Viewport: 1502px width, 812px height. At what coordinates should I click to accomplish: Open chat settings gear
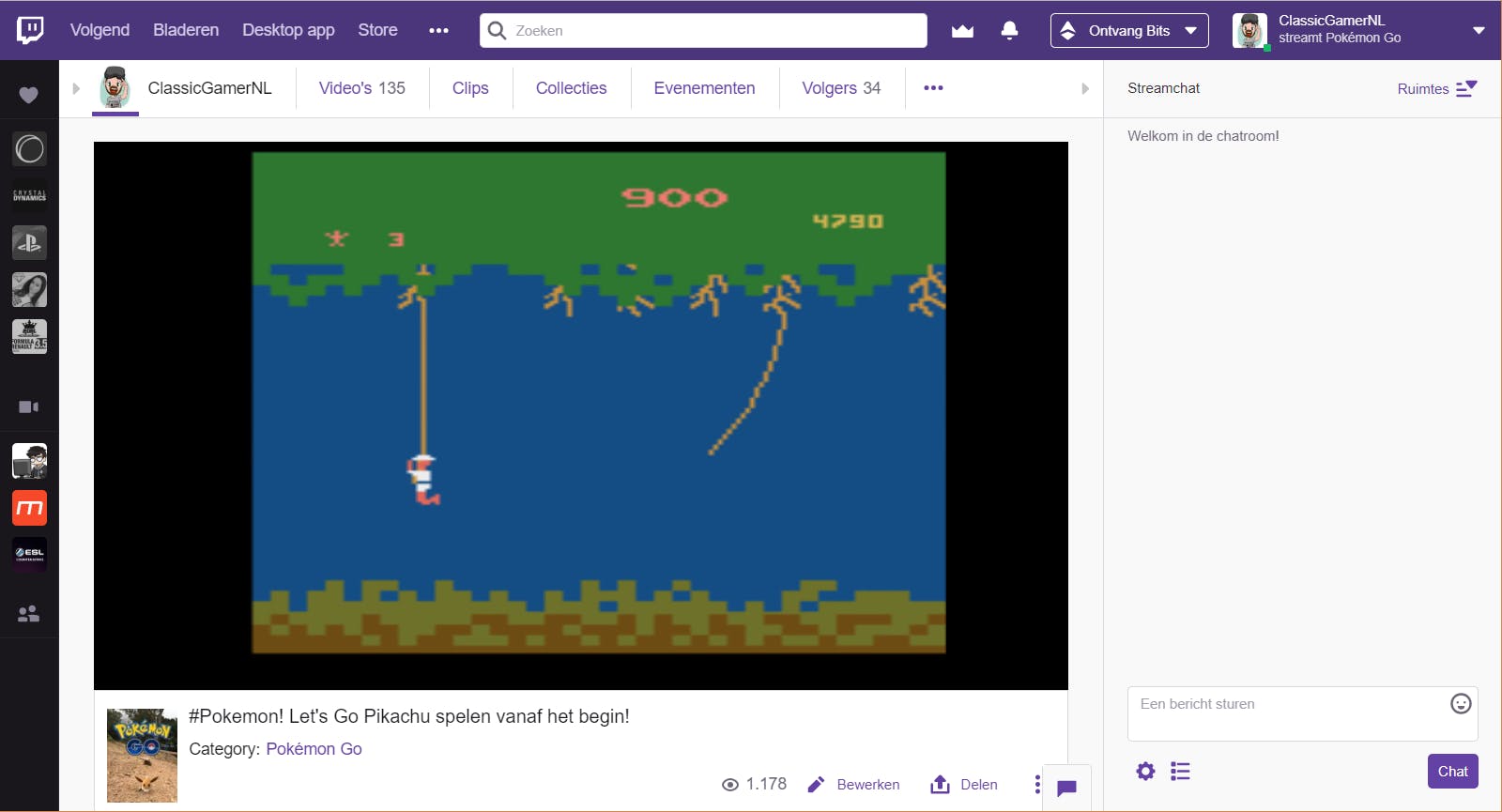1145,772
